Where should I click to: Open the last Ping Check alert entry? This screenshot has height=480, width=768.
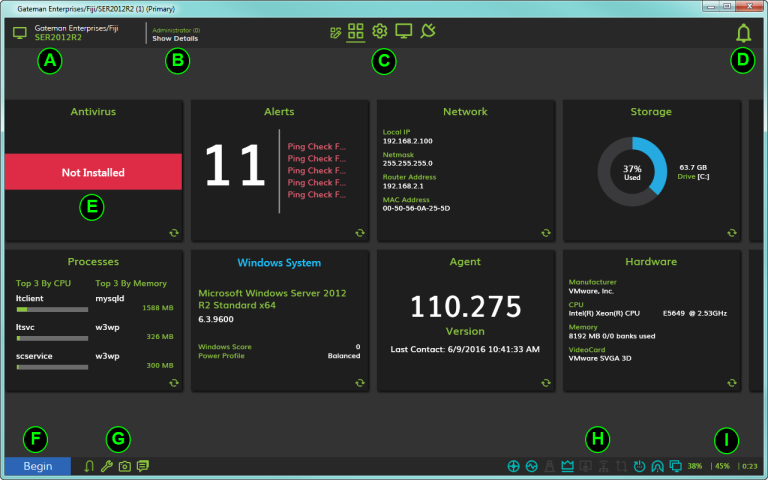(x=316, y=194)
